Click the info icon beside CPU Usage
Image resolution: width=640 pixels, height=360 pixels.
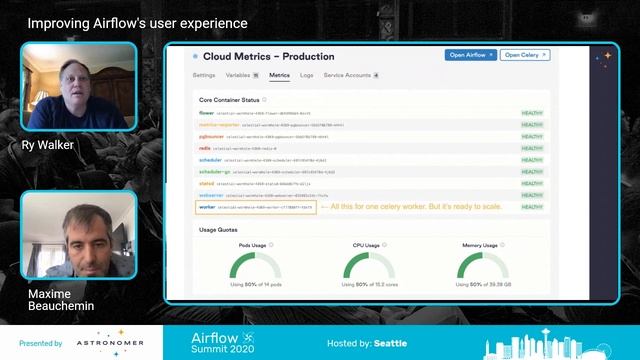coord(384,245)
